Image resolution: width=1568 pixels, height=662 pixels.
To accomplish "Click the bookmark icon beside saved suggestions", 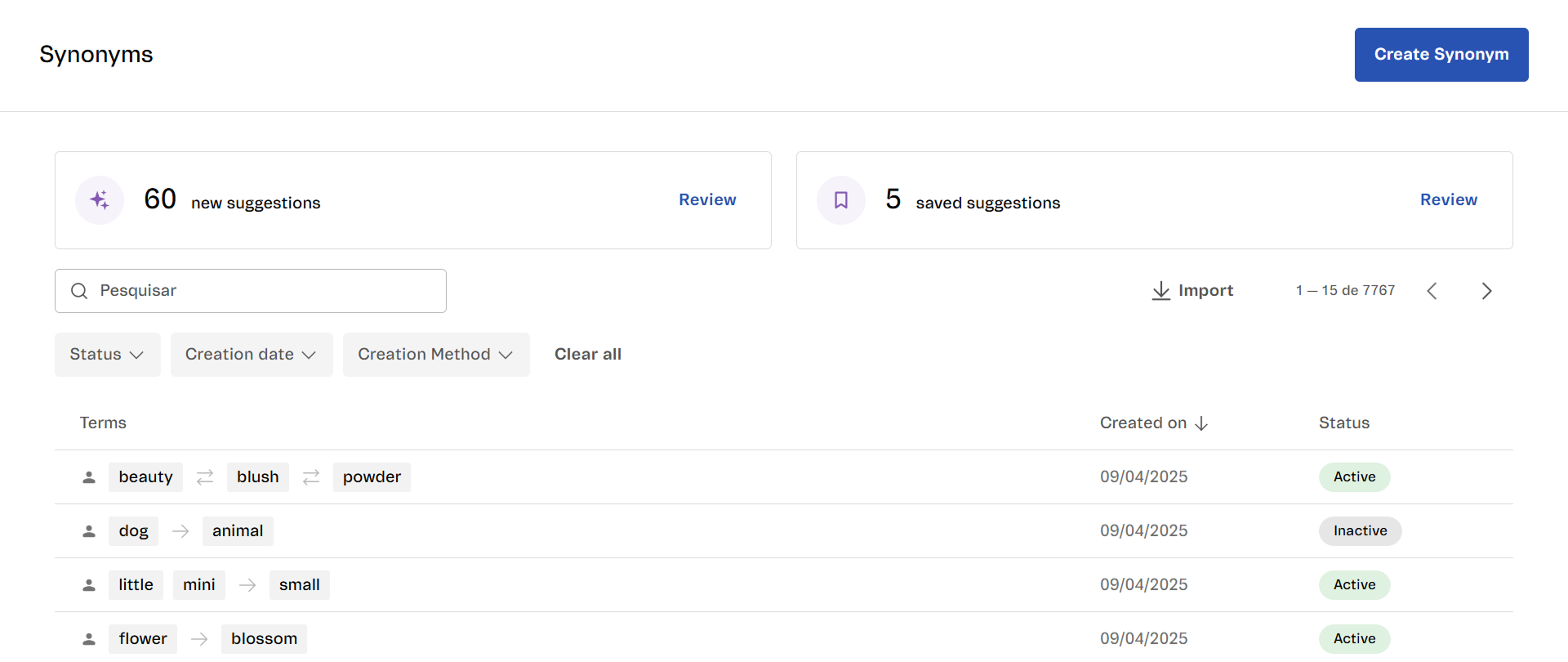I will tap(841, 200).
